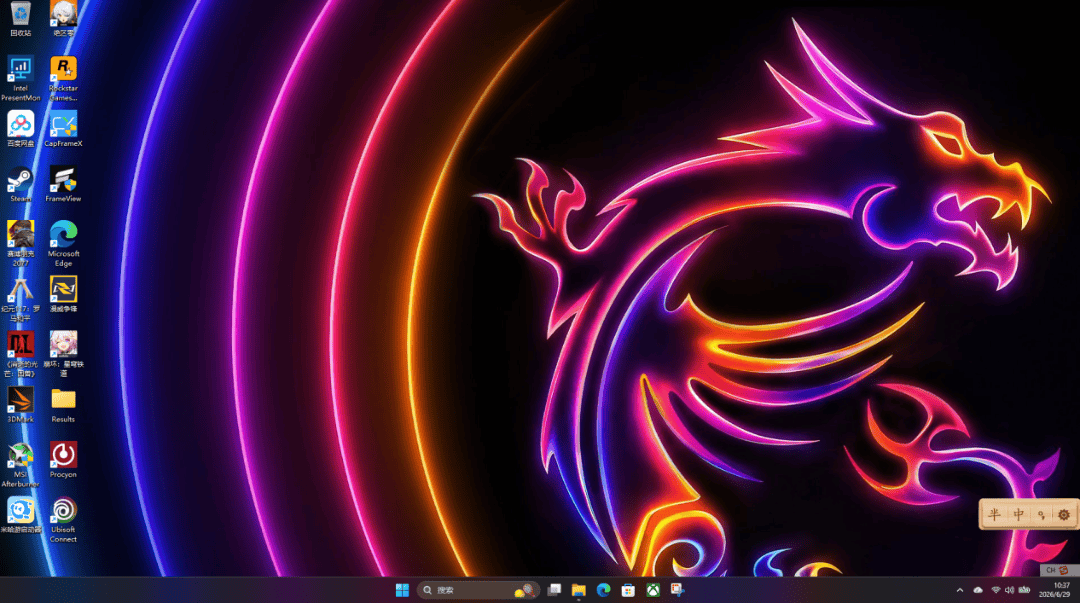The width and height of the screenshot is (1080, 603).
Task: Click the MSI Afterburner desktop icon
Action: click(21, 465)
